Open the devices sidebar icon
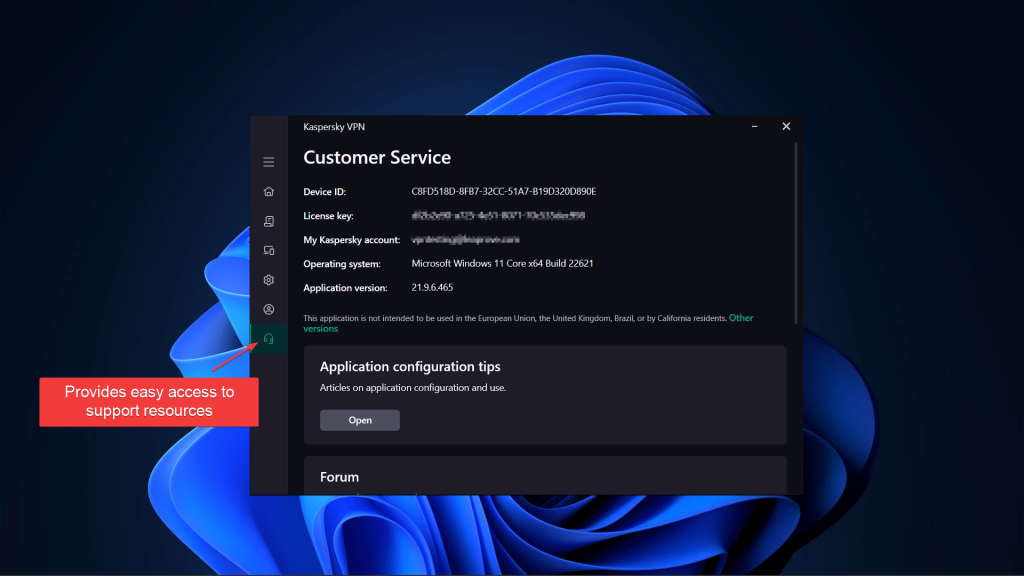 click(x=268, y=250)
